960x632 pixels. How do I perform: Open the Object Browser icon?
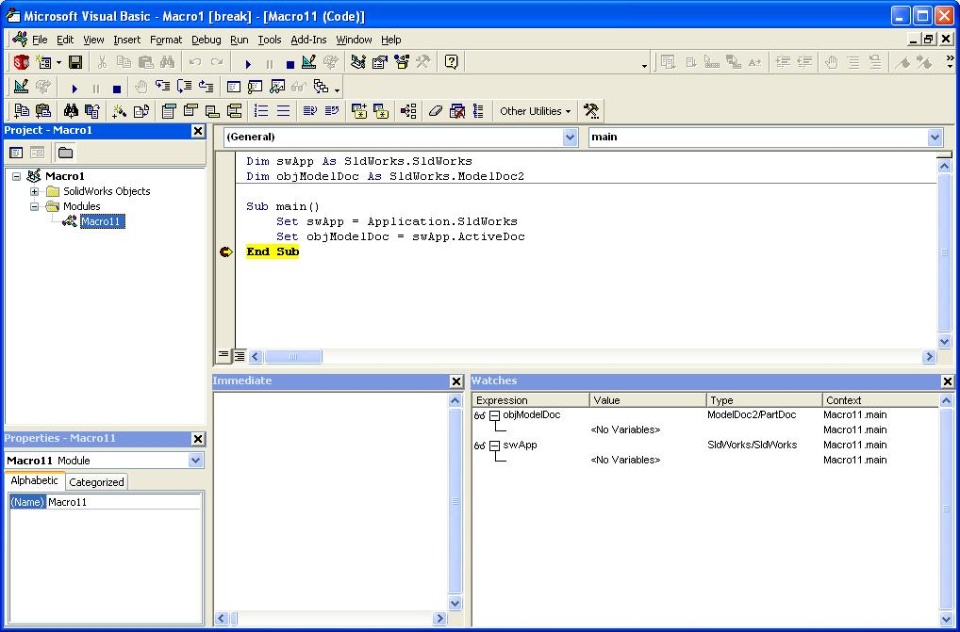click(x=402, y=62)
